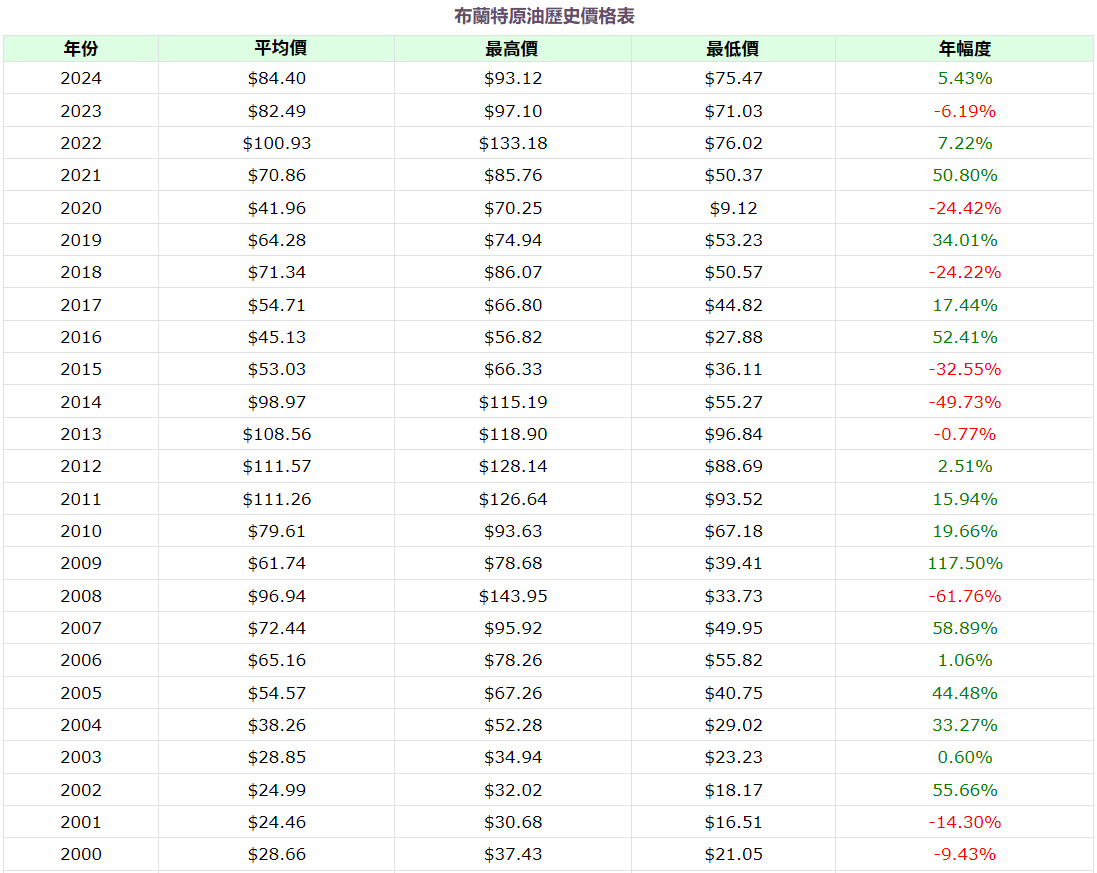Click the 平均價 column header
Image resolution: width=1097 pixels, height=873 pixels.
[x=277, y=48]
